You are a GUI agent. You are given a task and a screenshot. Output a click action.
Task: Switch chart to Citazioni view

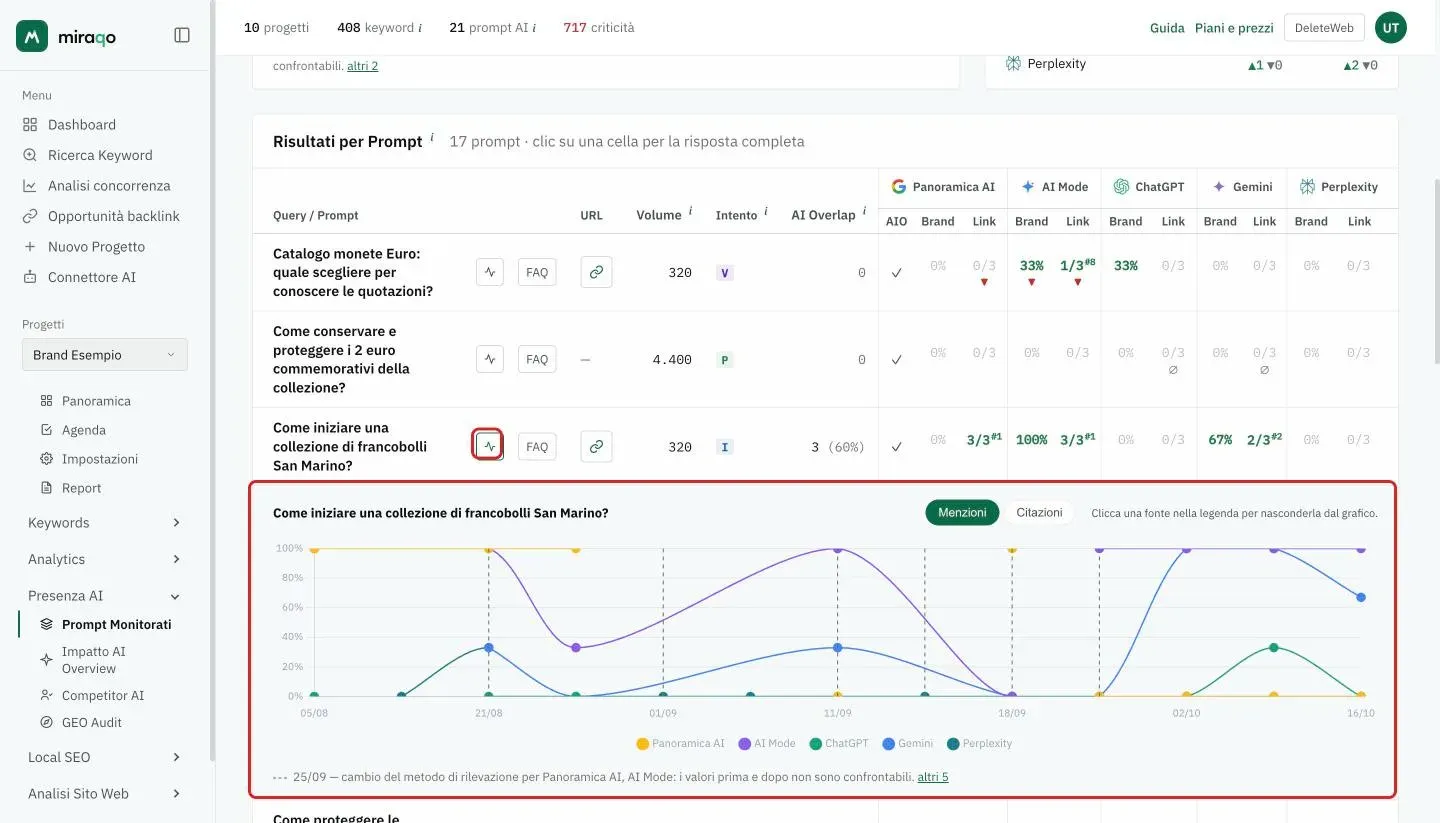[x=1039, y=512]
